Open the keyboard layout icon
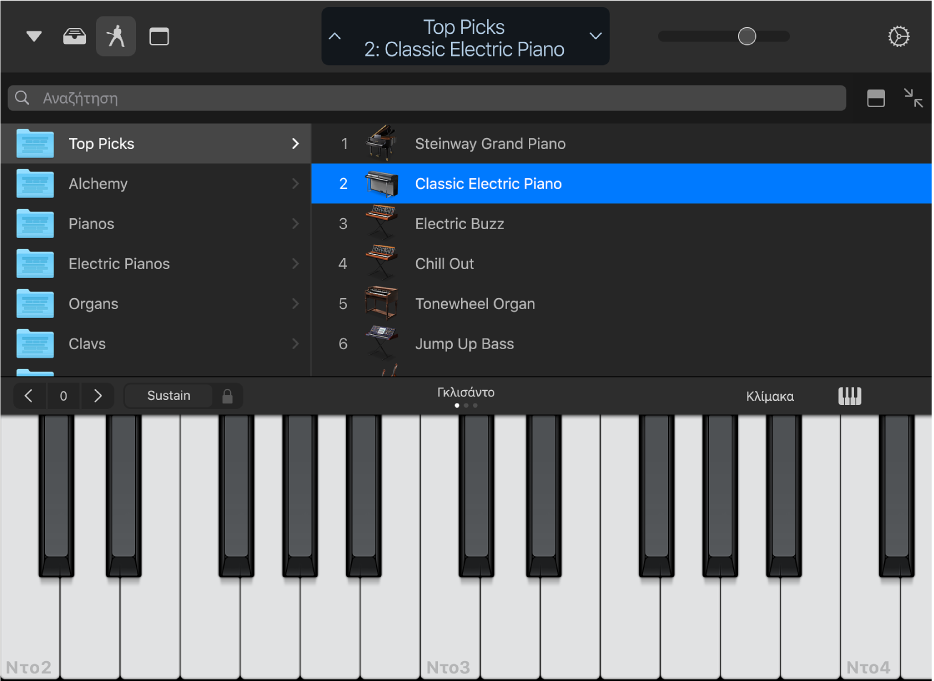 pos(849,396)
